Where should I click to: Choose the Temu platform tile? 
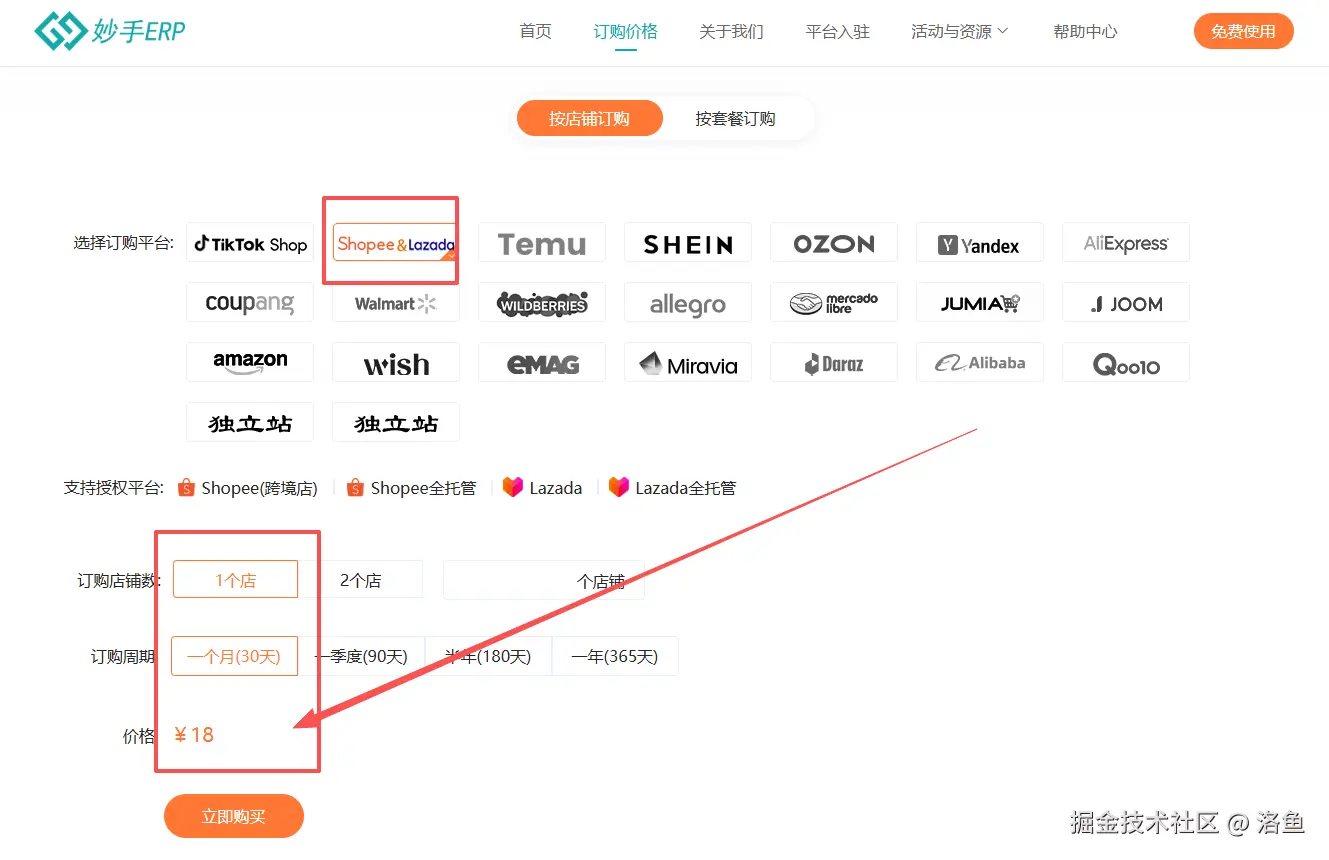(542, 243)
